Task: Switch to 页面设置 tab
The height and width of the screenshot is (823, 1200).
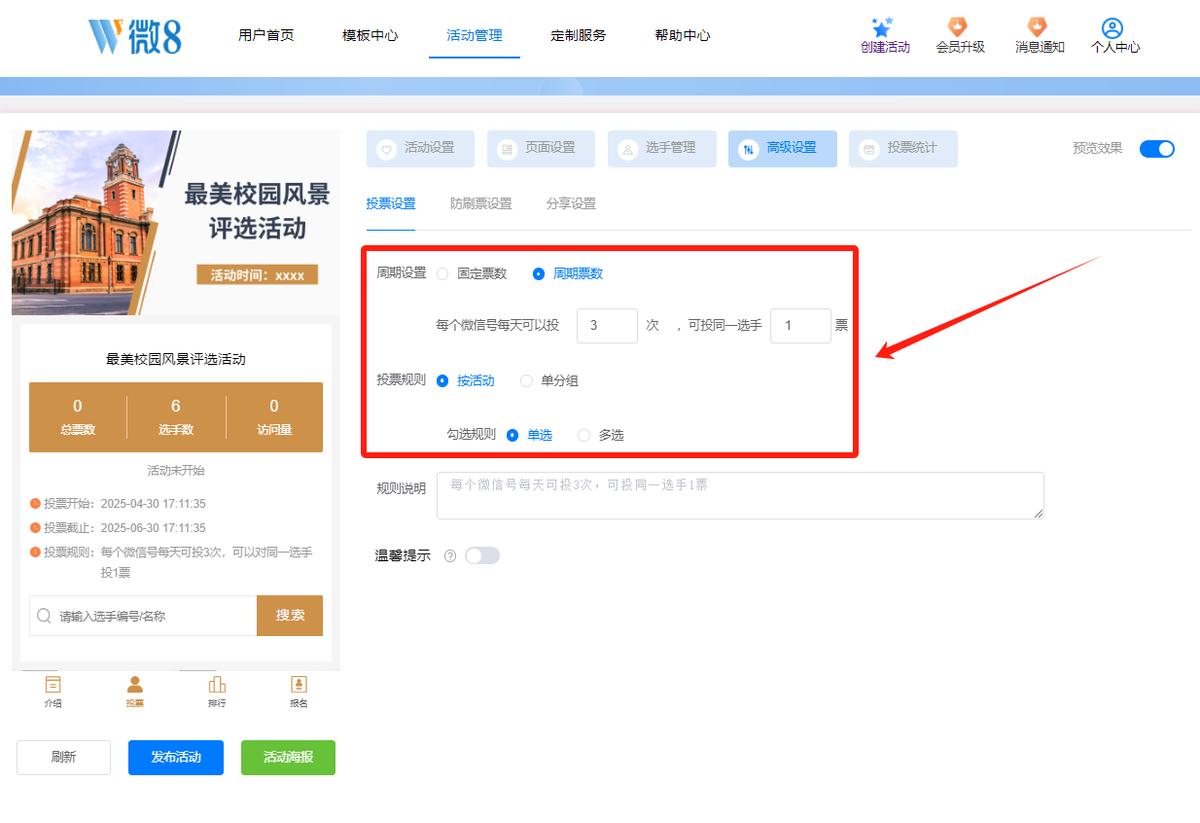Action: tap(541, 149)
